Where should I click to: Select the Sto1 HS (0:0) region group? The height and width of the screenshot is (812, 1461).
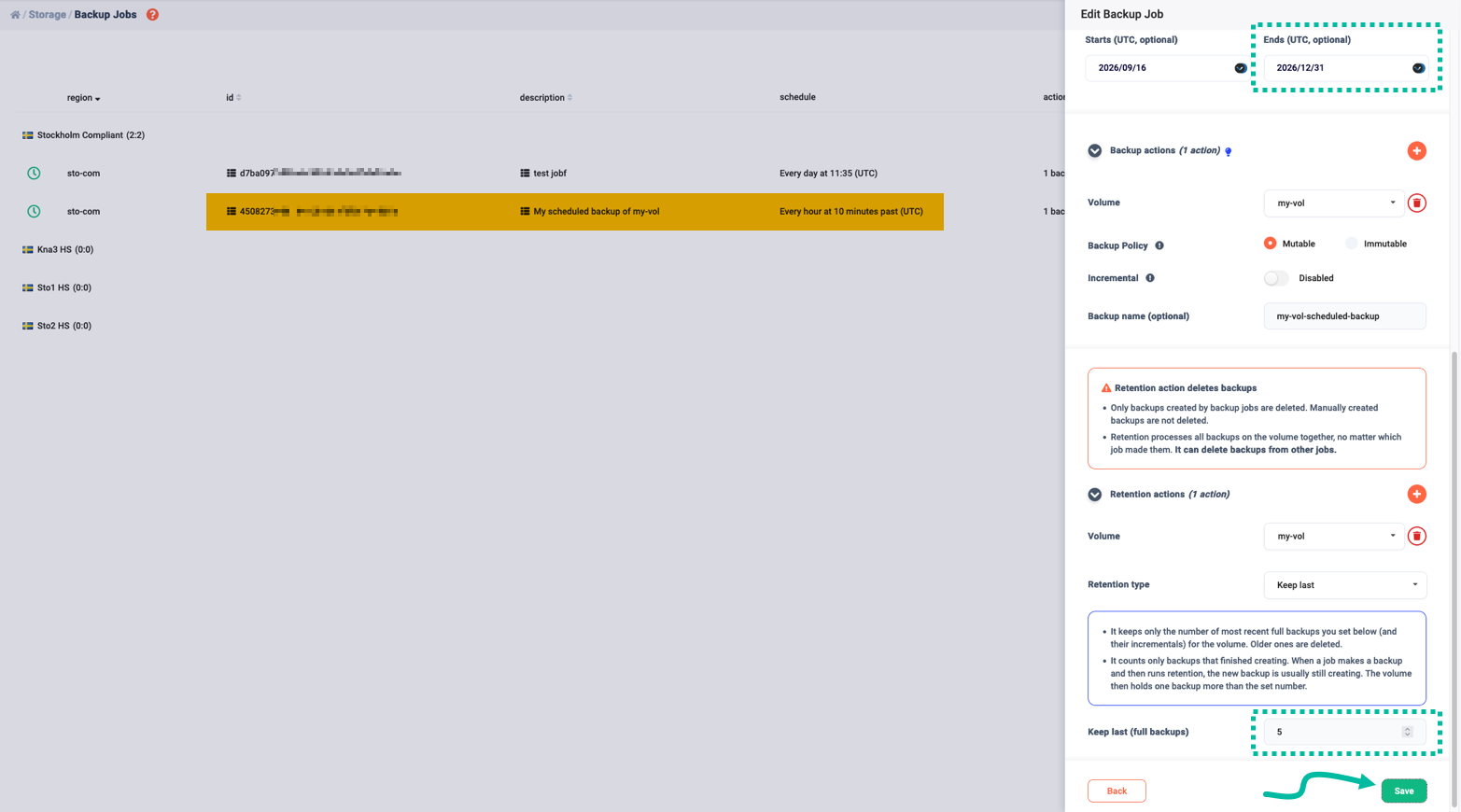(56, 288)
